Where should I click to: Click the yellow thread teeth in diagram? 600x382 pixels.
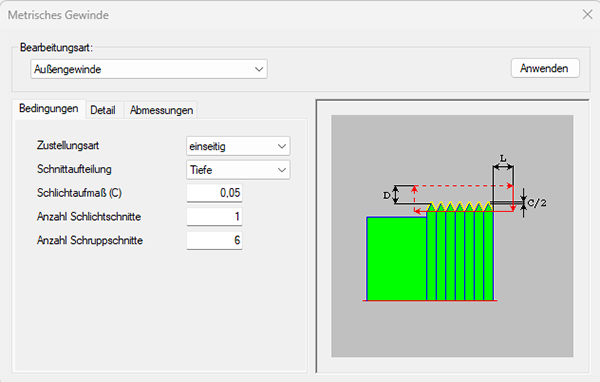pos(460,207)
